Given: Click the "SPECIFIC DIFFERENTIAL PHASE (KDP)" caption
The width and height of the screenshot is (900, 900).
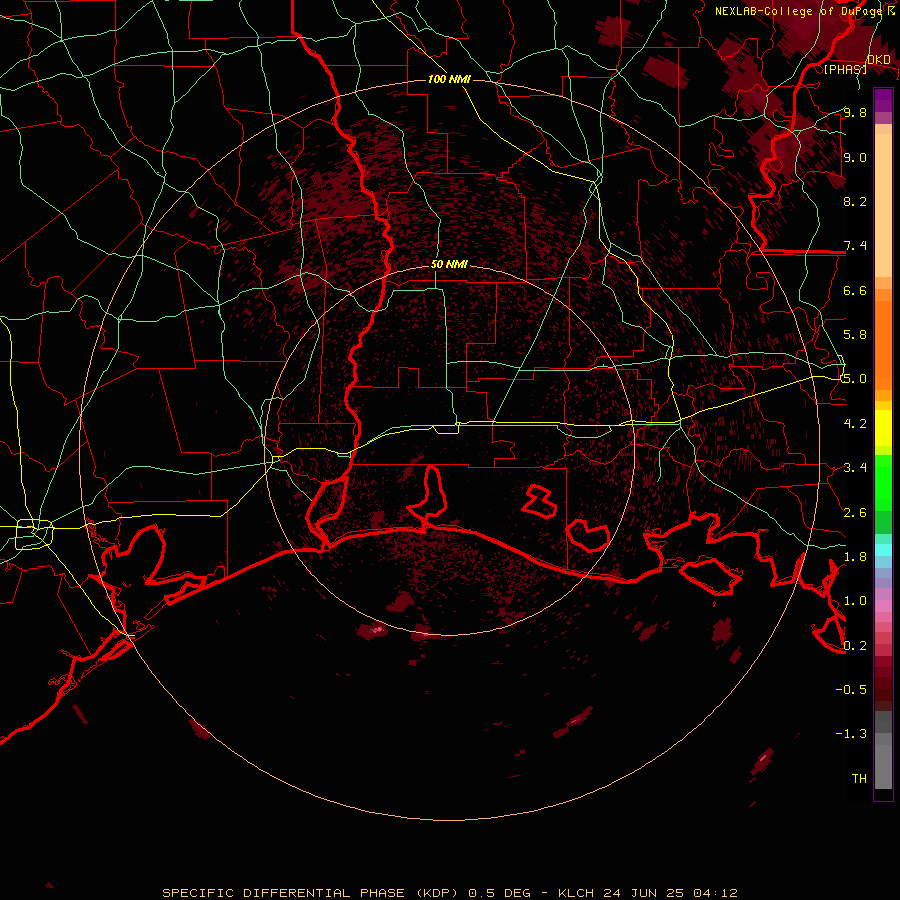Looking at the screenshot, I should (310, 893).
